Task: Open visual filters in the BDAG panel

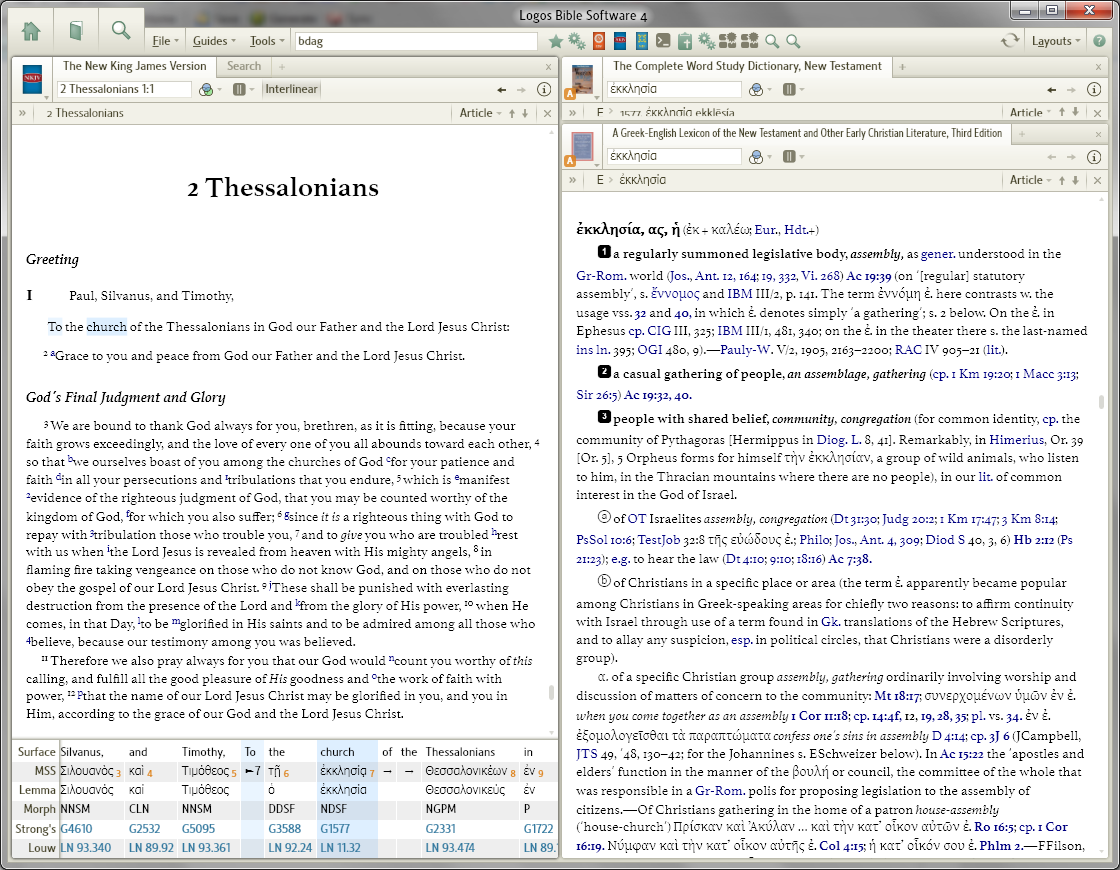Action: click(756, 156)
